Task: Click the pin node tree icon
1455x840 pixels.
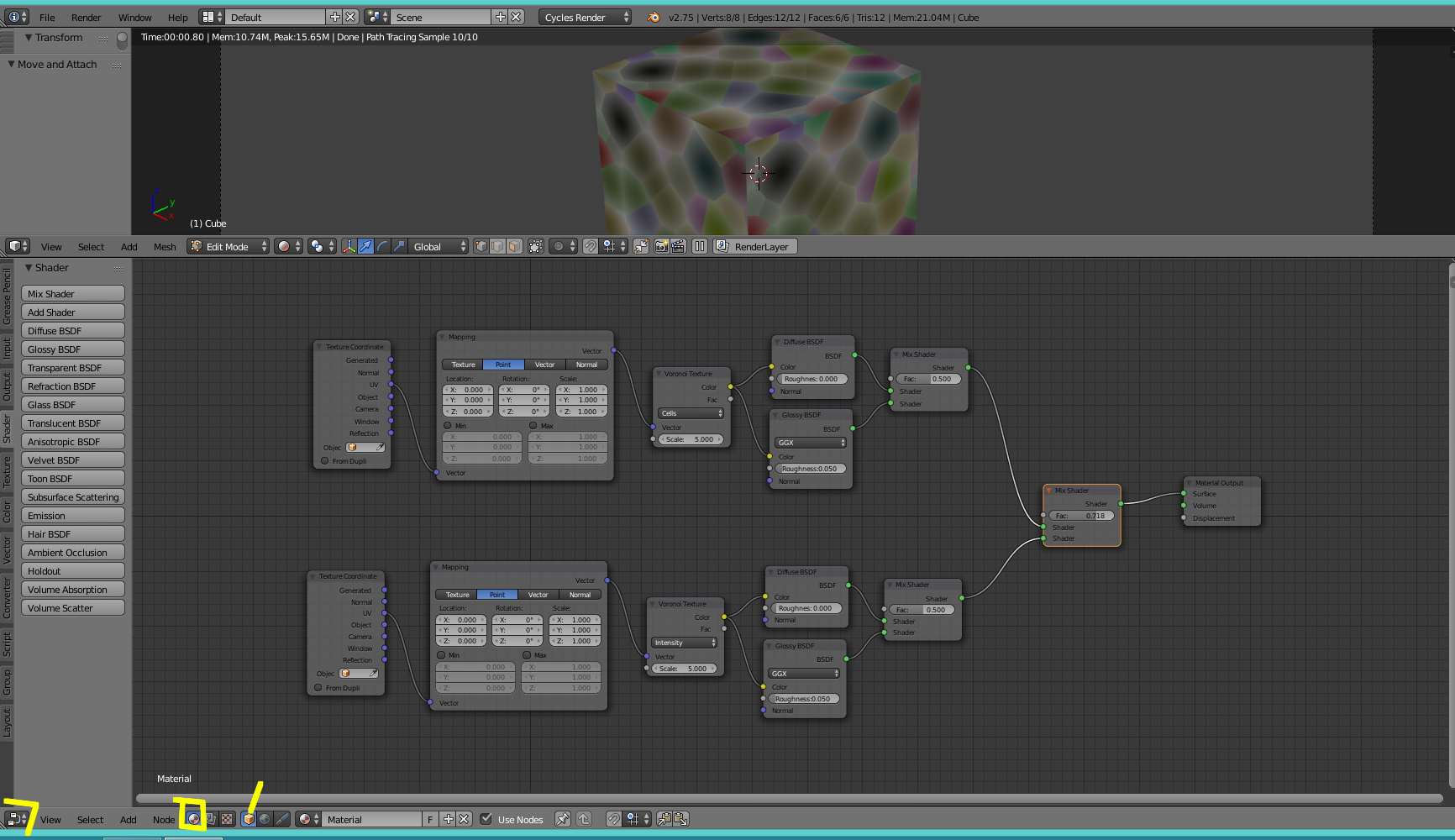Action: pyautogui.click(x=563, y=819)
